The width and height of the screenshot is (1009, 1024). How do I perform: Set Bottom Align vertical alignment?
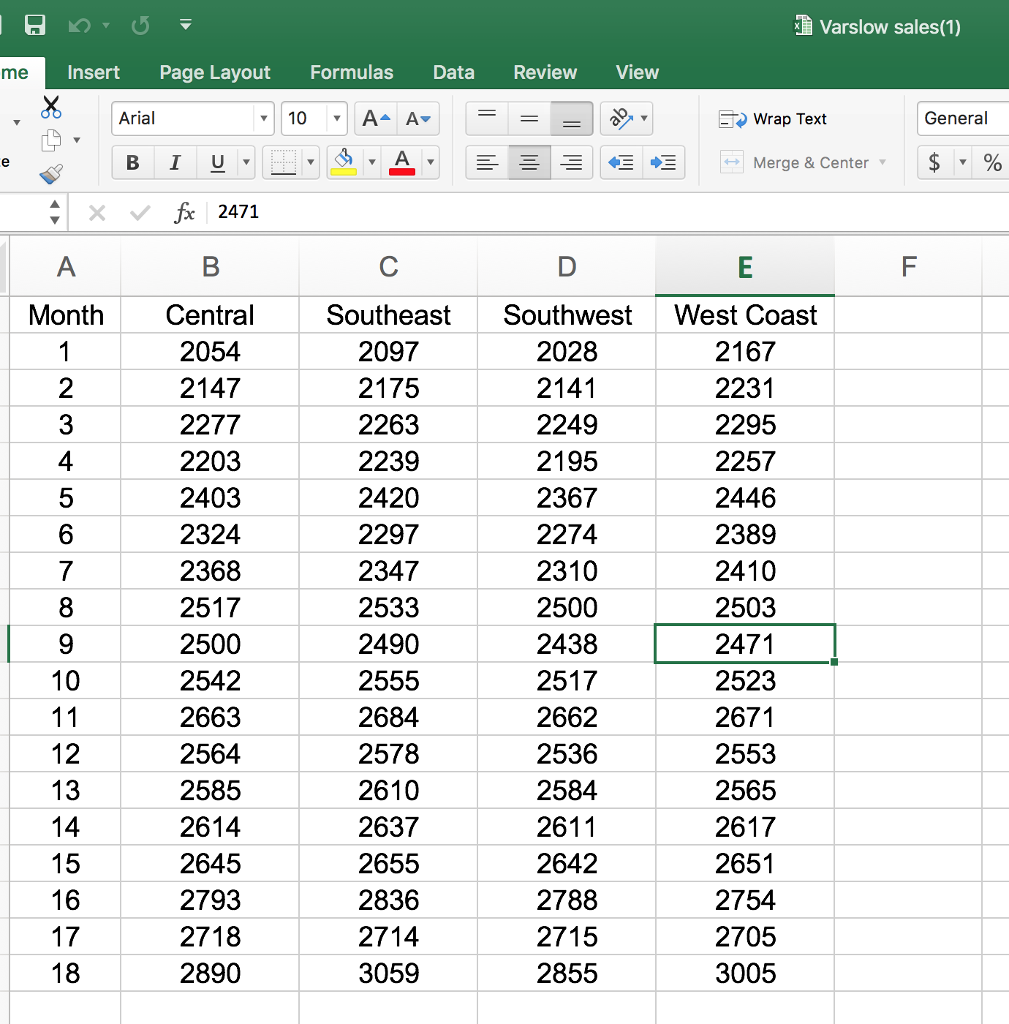[x=571, y=118]
